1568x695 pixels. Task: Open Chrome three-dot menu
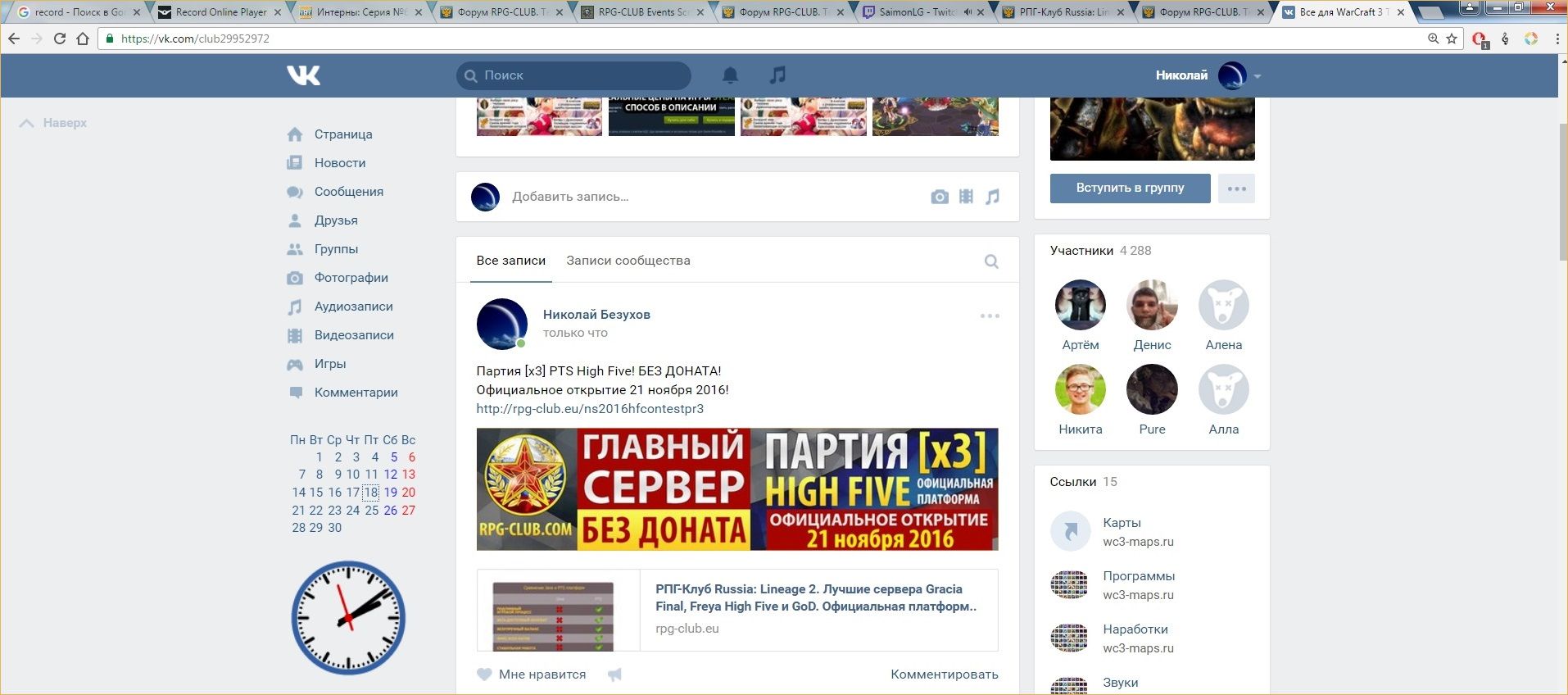[1557, 39]
